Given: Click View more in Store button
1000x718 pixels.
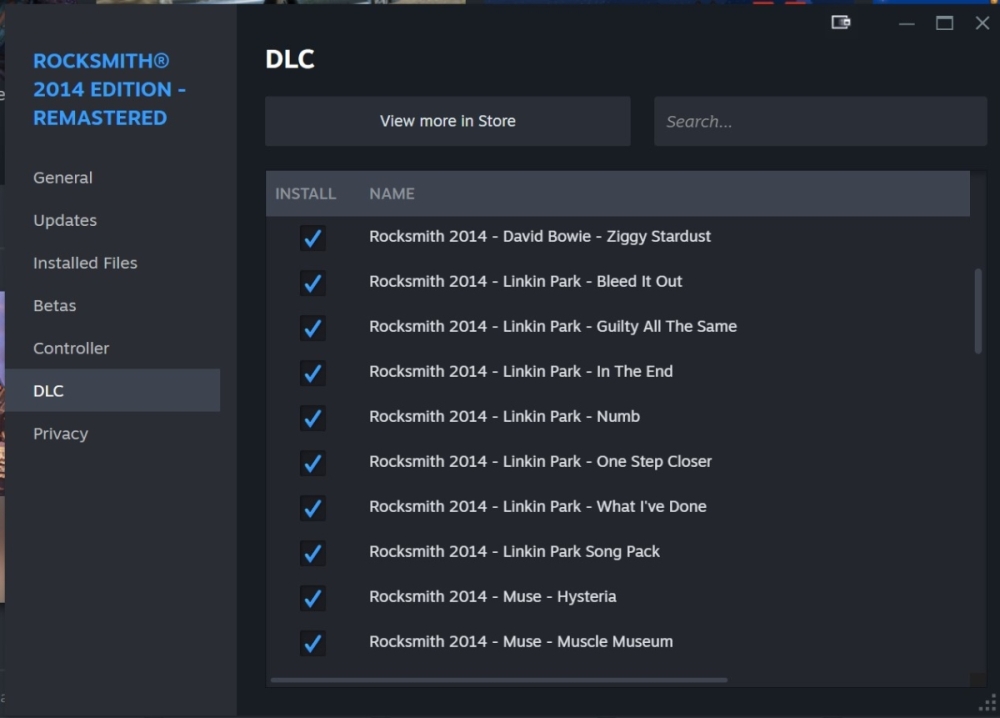Looking at the screenshot, I should pyautogui.click(x=447, y=121).
